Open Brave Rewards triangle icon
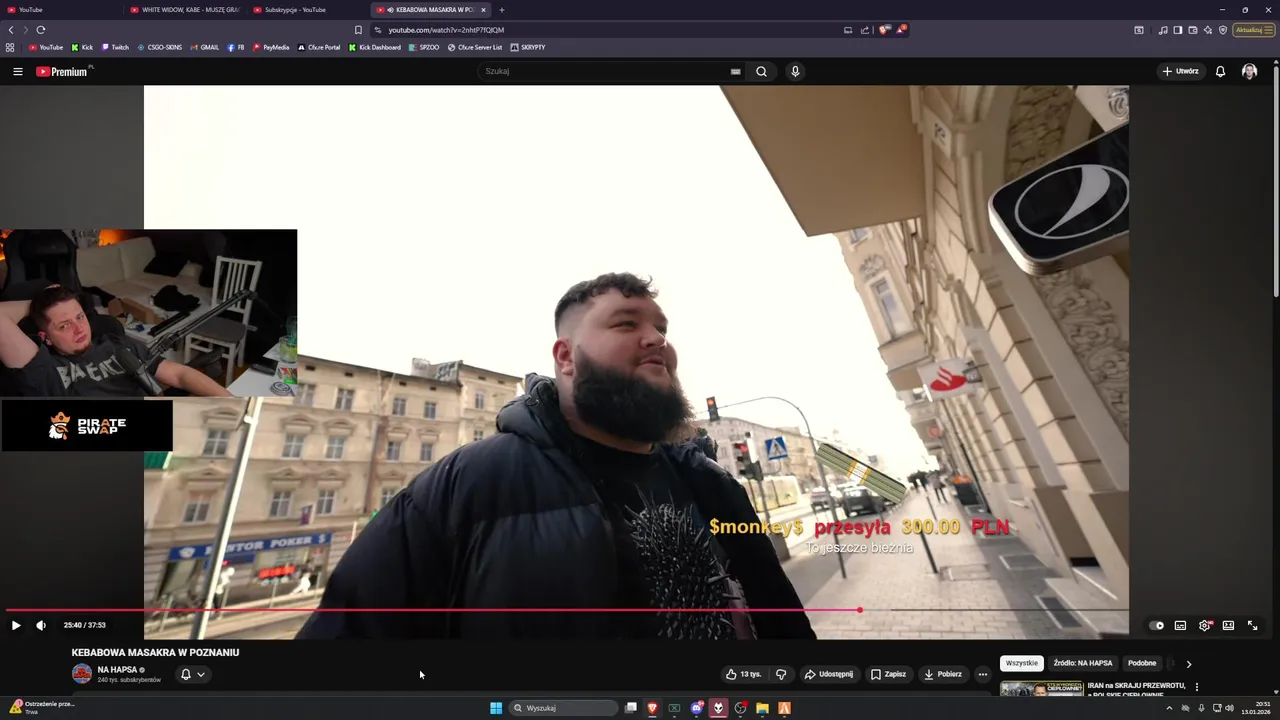This screenshot has height=720, width=1280. [901, 30]
